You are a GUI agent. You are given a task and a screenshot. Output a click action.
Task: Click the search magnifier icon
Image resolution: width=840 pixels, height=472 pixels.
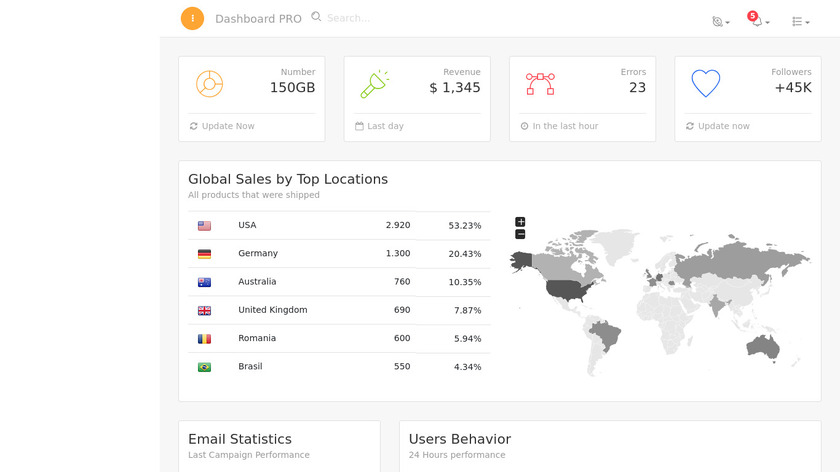pos(317,17)
